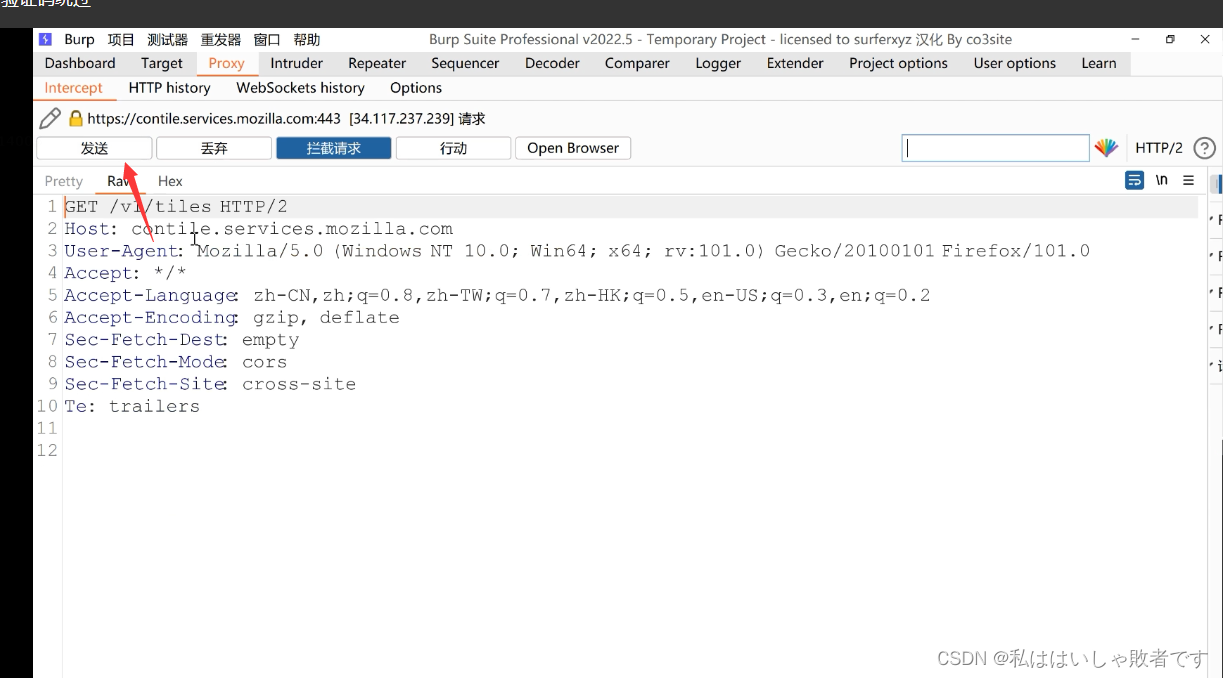Click the Sec-Fetch-Mode: cors line
This screenshot has width=1223, height=678.
(x=176, y=362)
